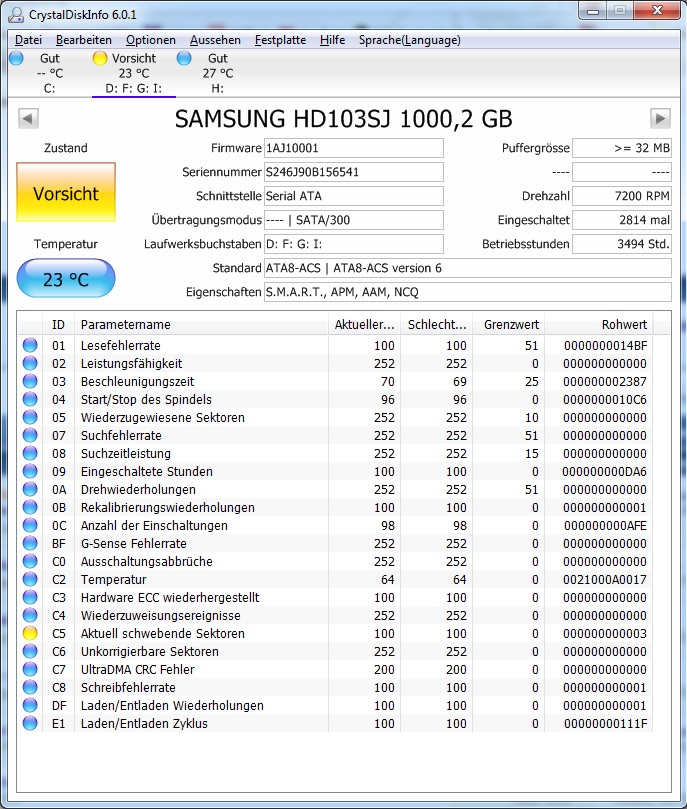Click the status icon for Anzahl der Einschaltungen
Viewport: 687px width, 809px height.
pyautogui.click(x=30, y=525)
